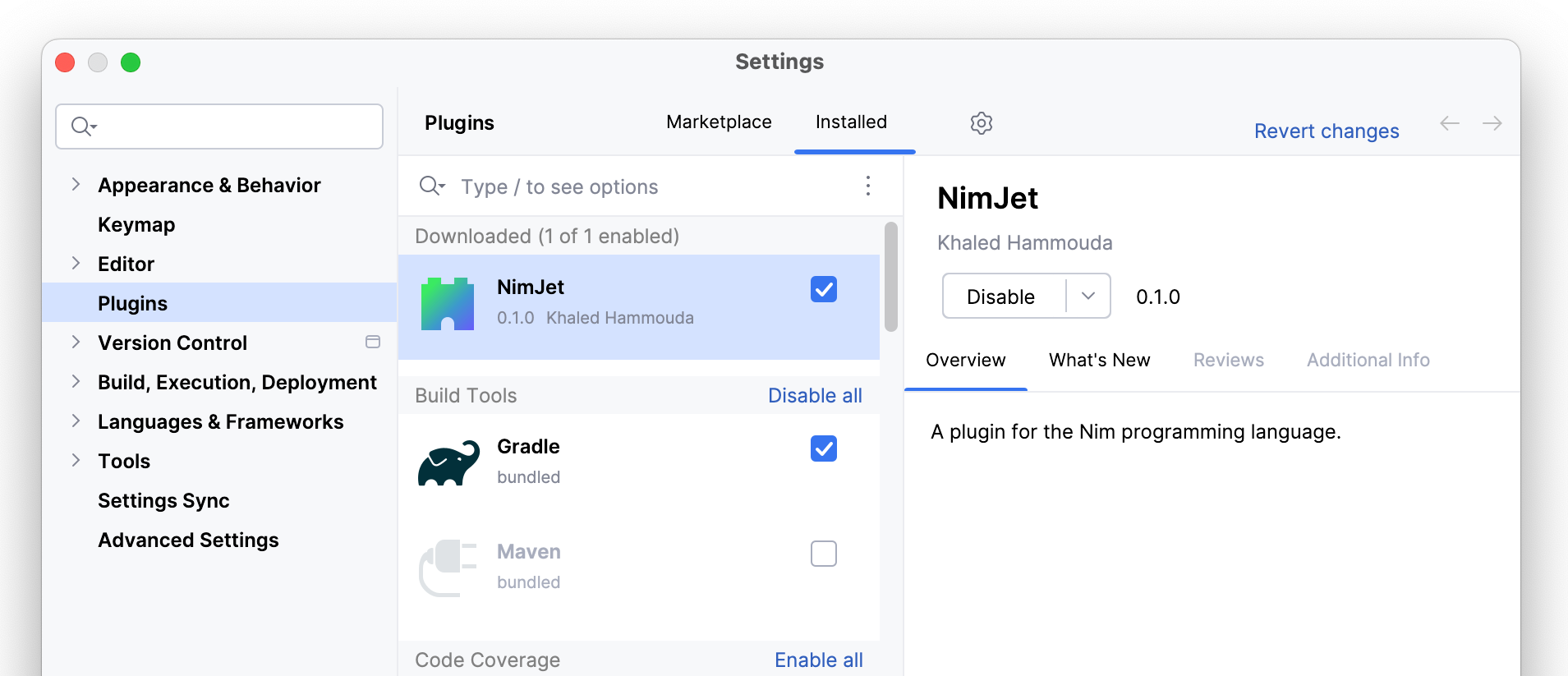1568x676 pixels.
Task: Click Enable all for Code Coverage
Action: point(818,660)
